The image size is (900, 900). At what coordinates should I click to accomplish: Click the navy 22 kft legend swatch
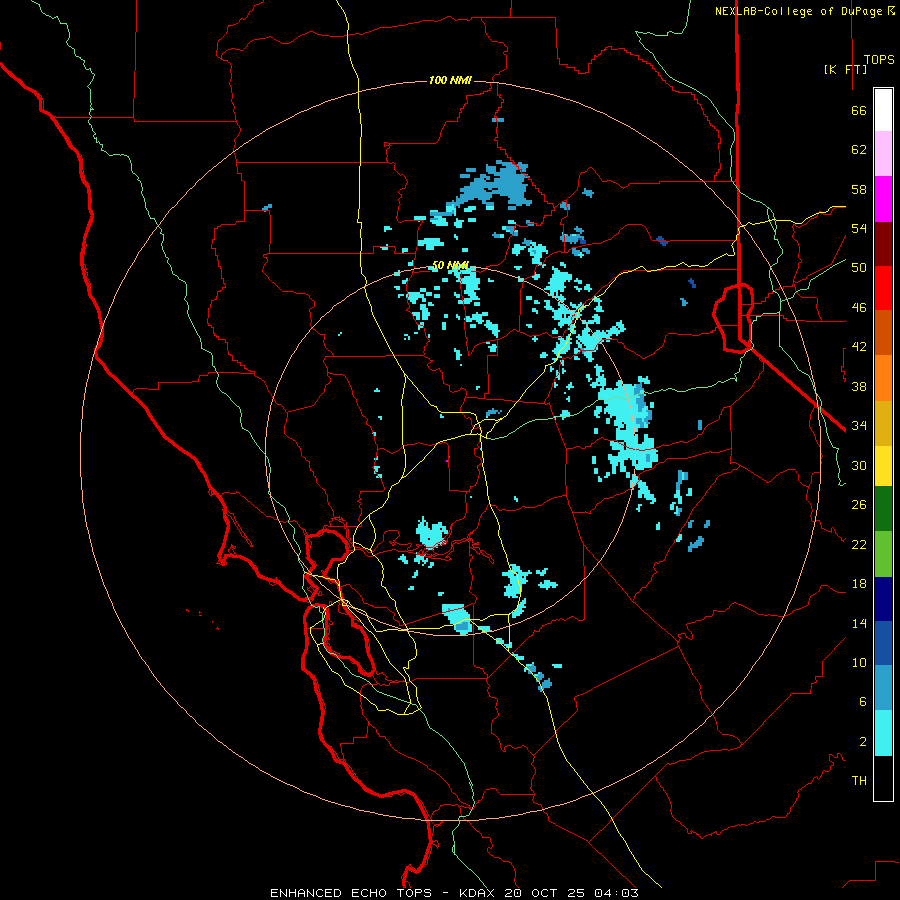point(883,599)
